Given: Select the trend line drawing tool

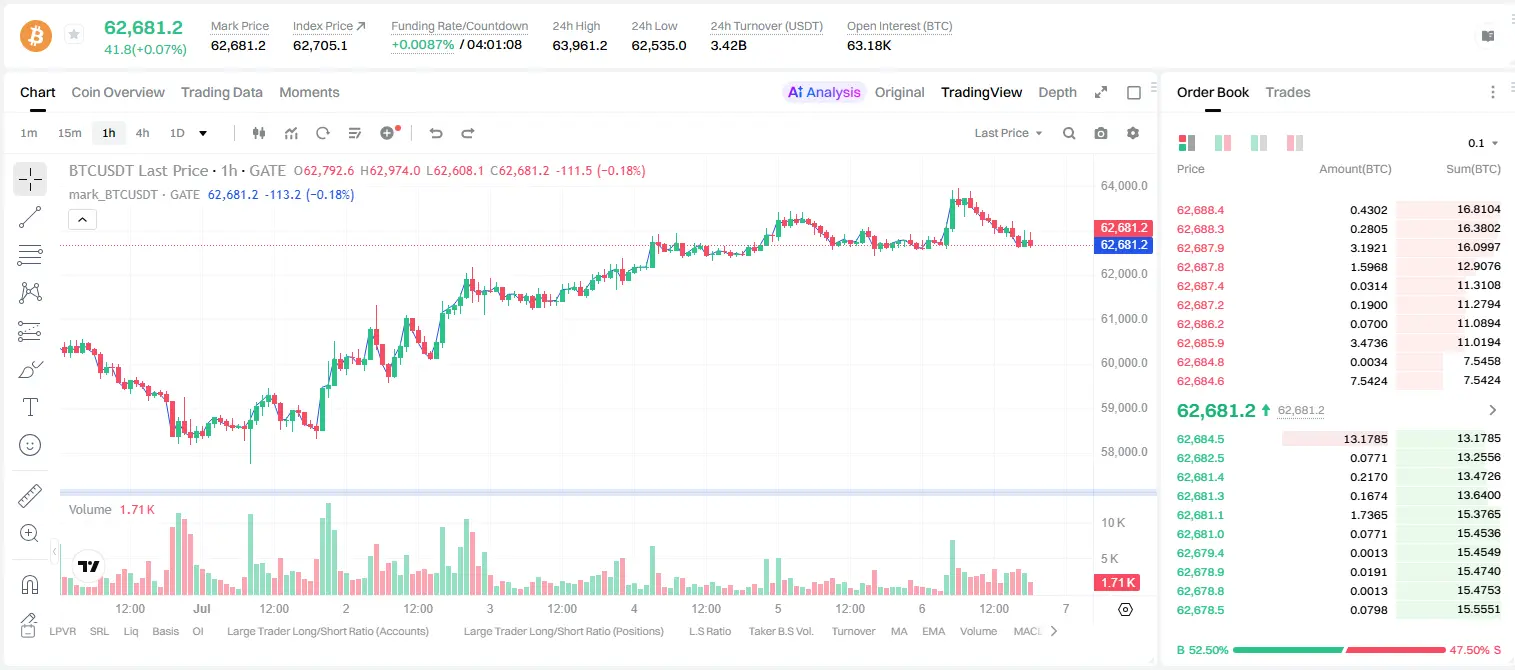Looking at the screenshot, I should (x=30, y=217).
